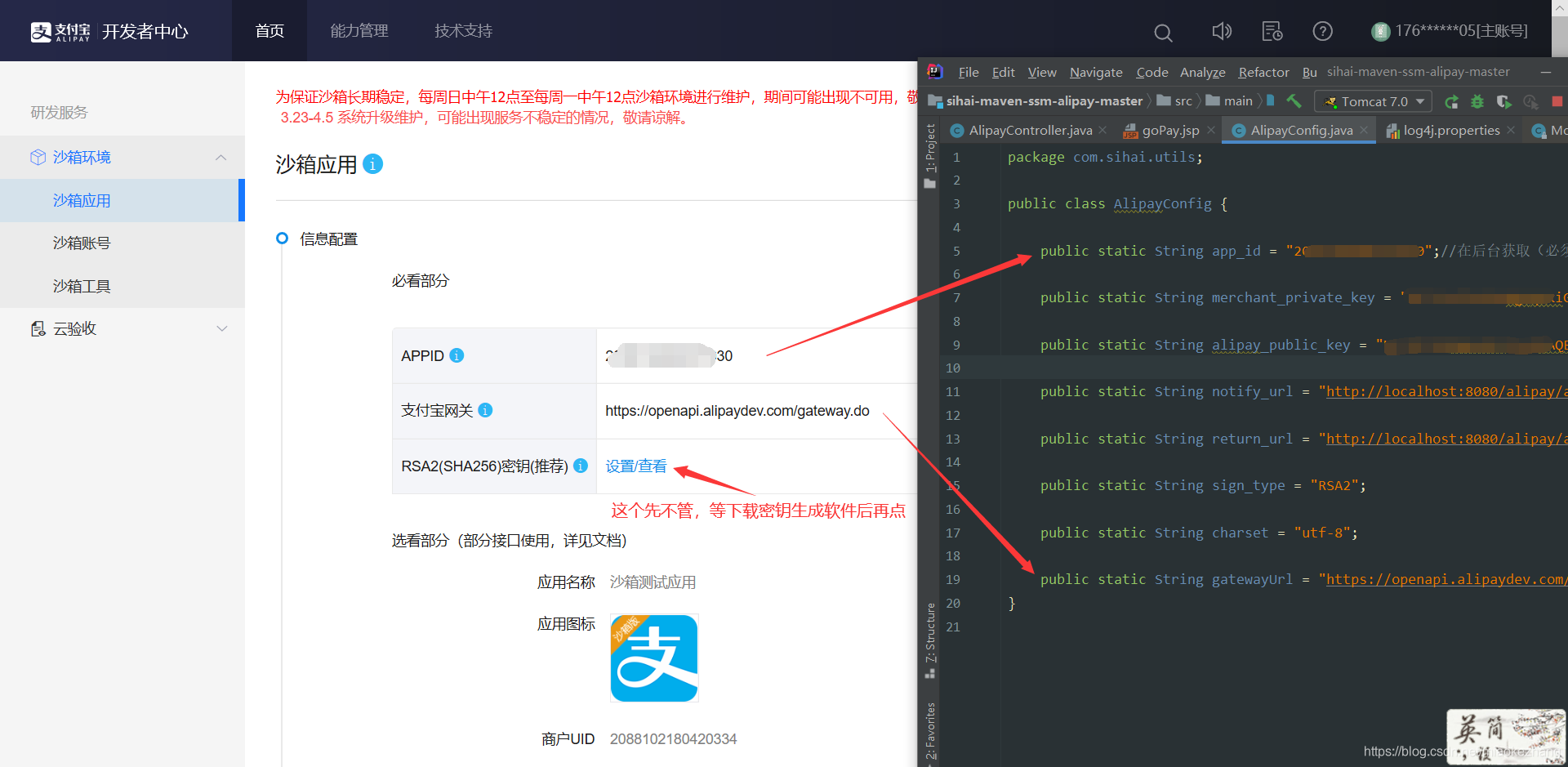
Task: Open the File menu in IntelliJ
Action: point(969,72)
